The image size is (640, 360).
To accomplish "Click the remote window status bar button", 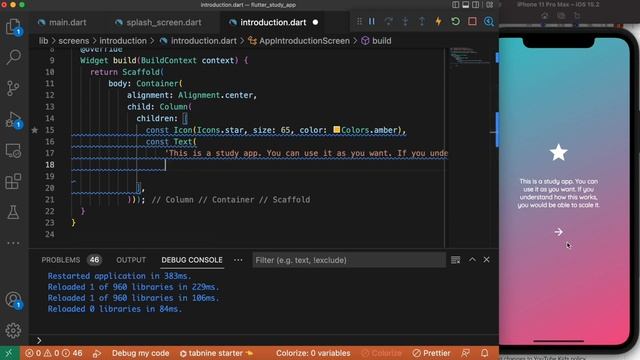I will [9, 353].
